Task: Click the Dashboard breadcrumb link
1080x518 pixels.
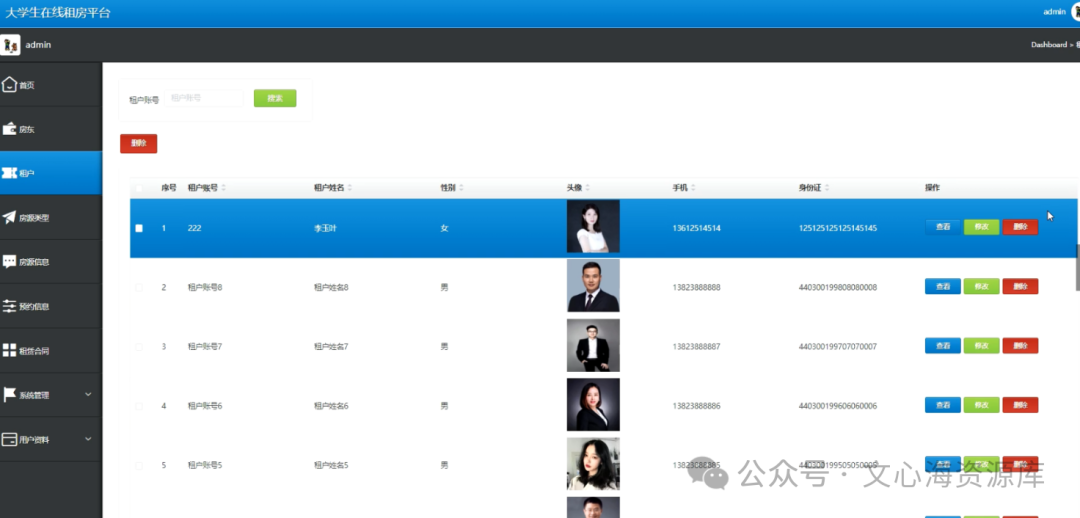Action: (1048, 45)
